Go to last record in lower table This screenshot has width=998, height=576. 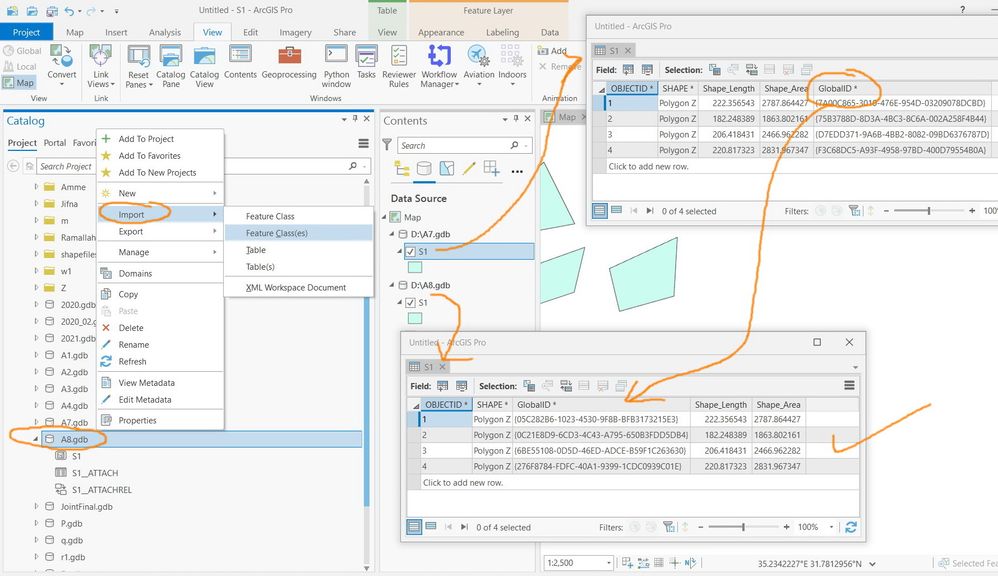click(464, 527)
